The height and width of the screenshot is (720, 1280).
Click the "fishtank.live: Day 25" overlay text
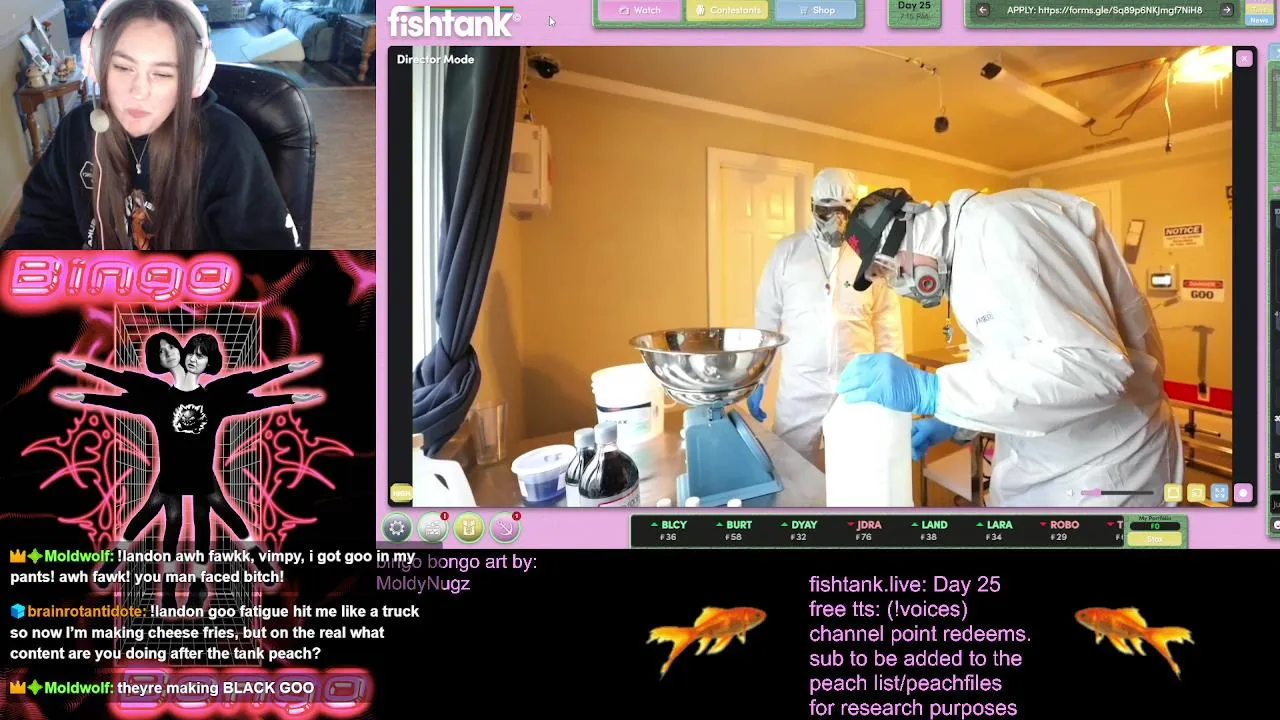pyautogui.click(x=904, y=584)
